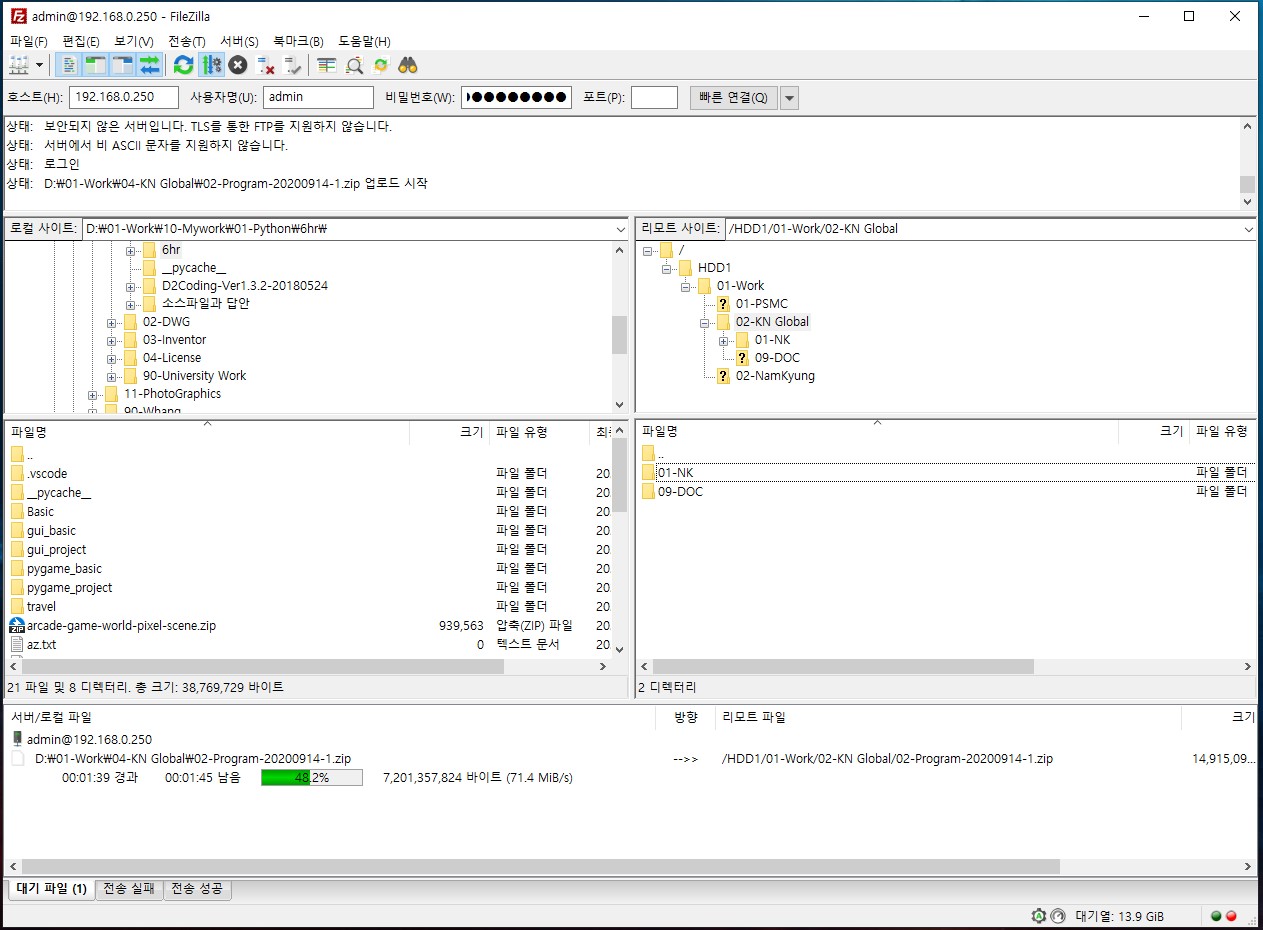1263x930 pixels.
Task: Toggle synchronized browsing
Action: tap(381, 65)
